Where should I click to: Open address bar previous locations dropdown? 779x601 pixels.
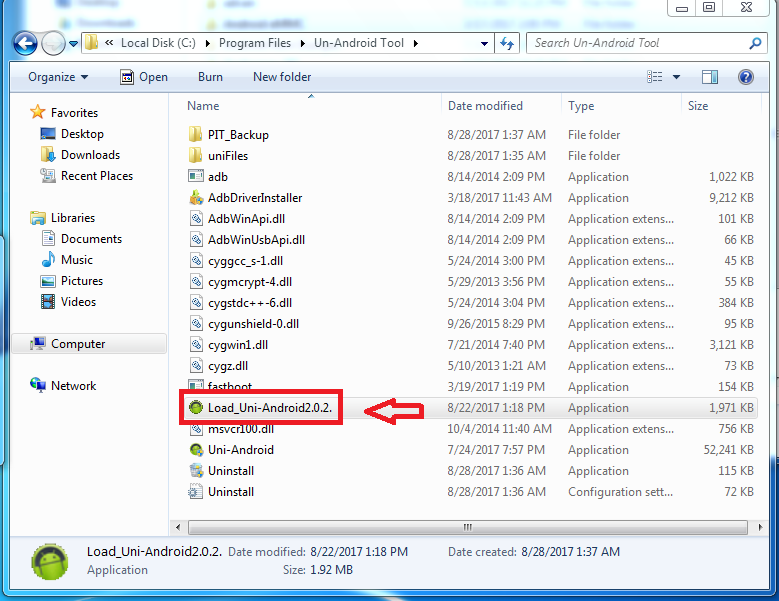pos(484,44)
